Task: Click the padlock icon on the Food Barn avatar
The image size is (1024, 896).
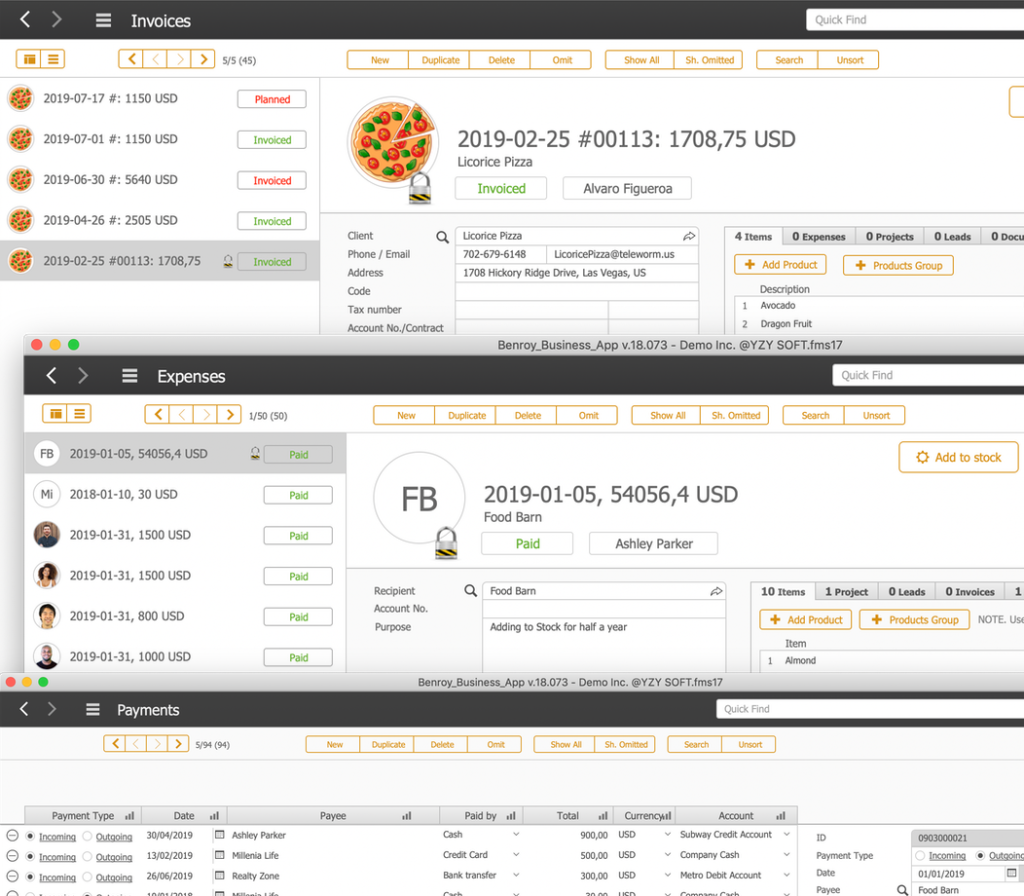Action: click(446, 543)
